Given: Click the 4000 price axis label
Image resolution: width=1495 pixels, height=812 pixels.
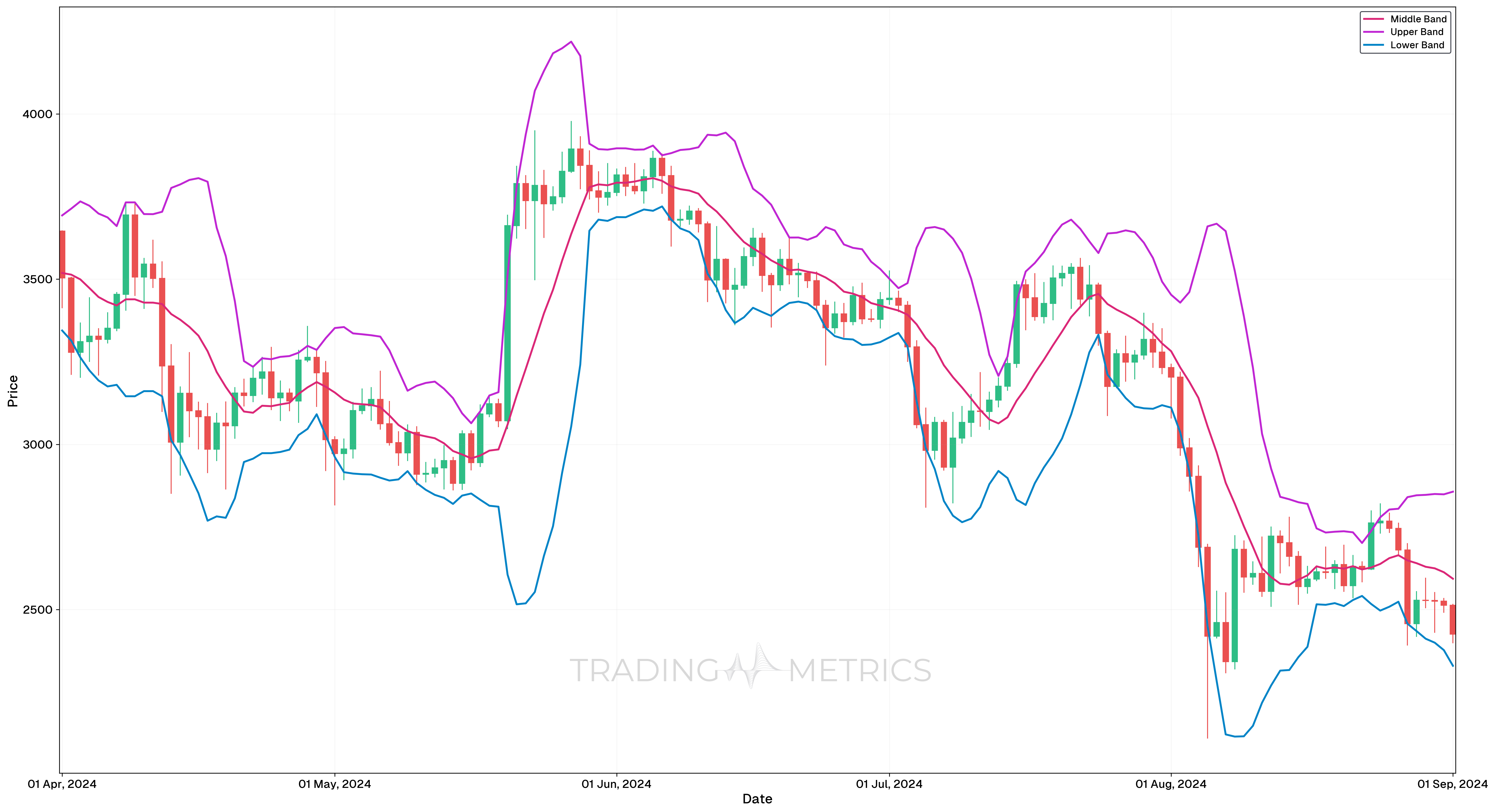Looking at the screenshot, I should pos(37,114).
